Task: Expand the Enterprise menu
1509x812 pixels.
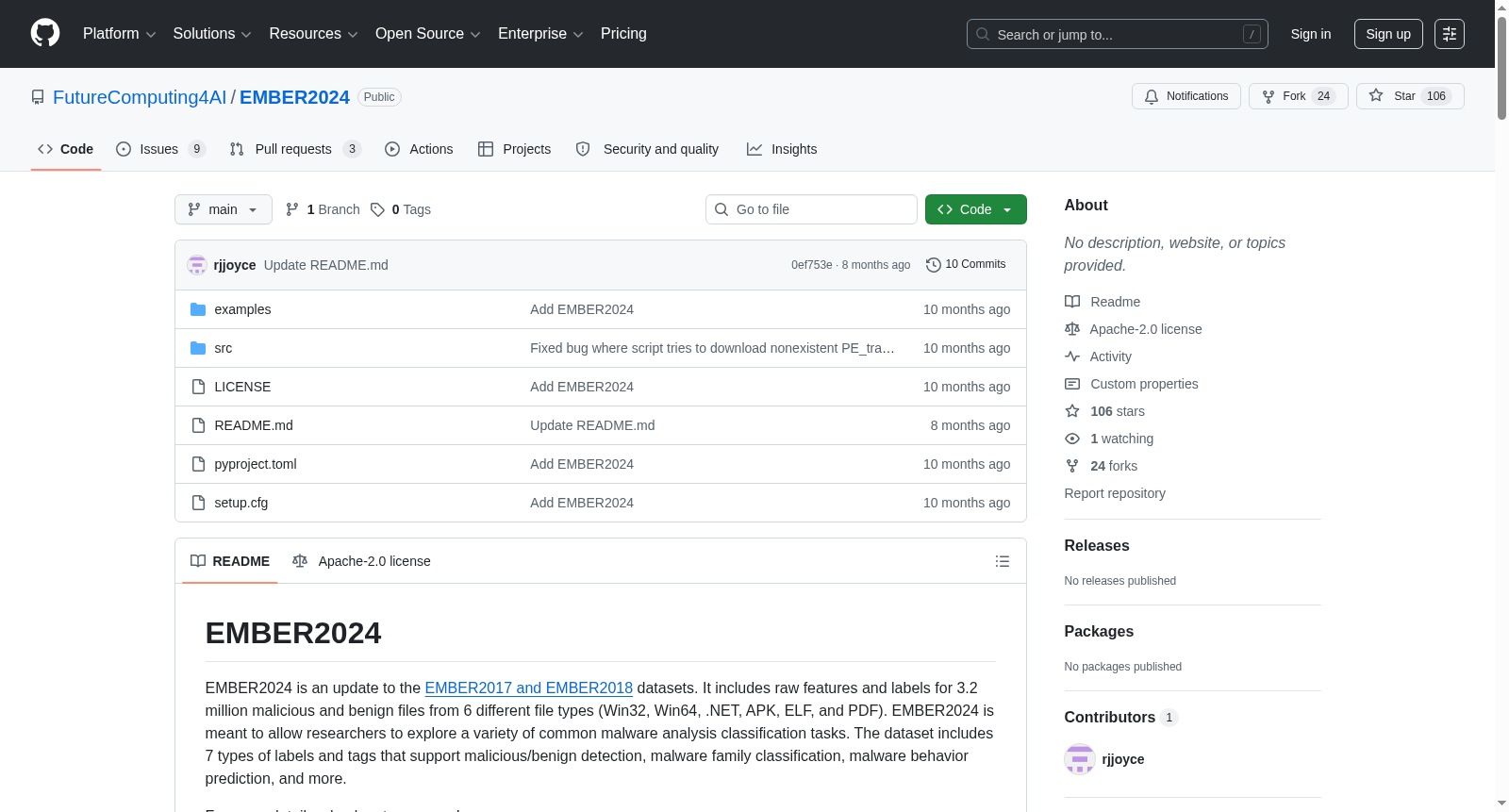Action: point(540,34)
